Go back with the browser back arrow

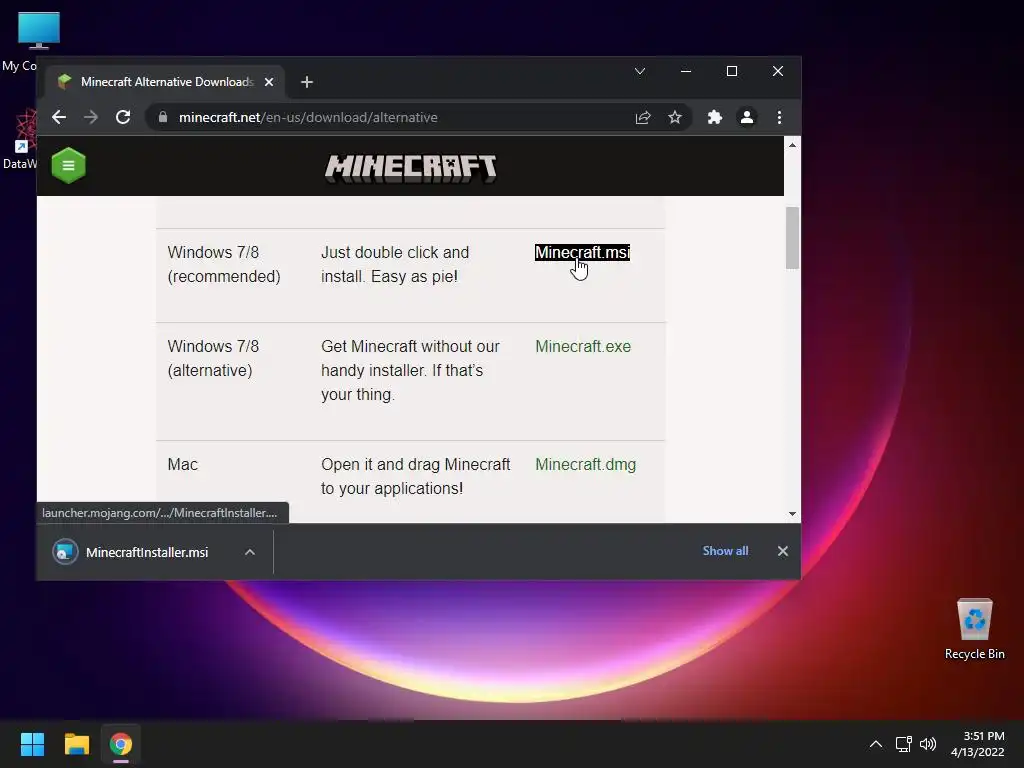pyautogui.click(x=59, y=118)
